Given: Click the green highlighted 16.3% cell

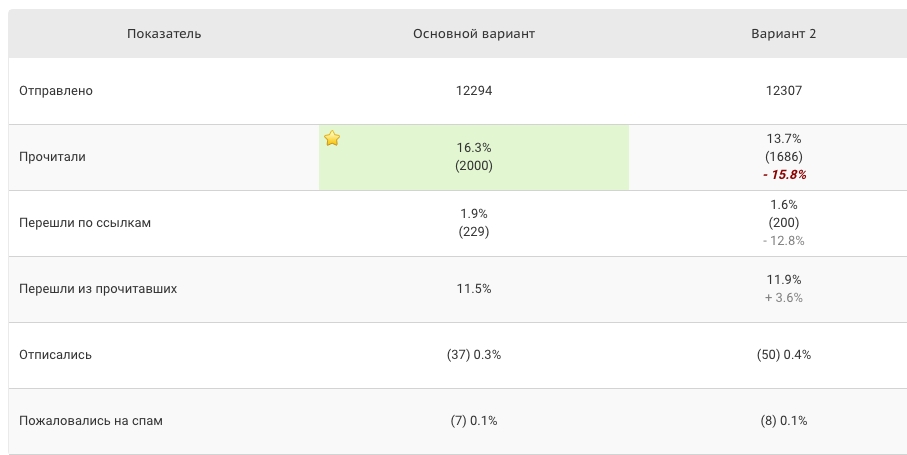Looking at the screenshot, I should pyautogui.click(x=474, y=157).
